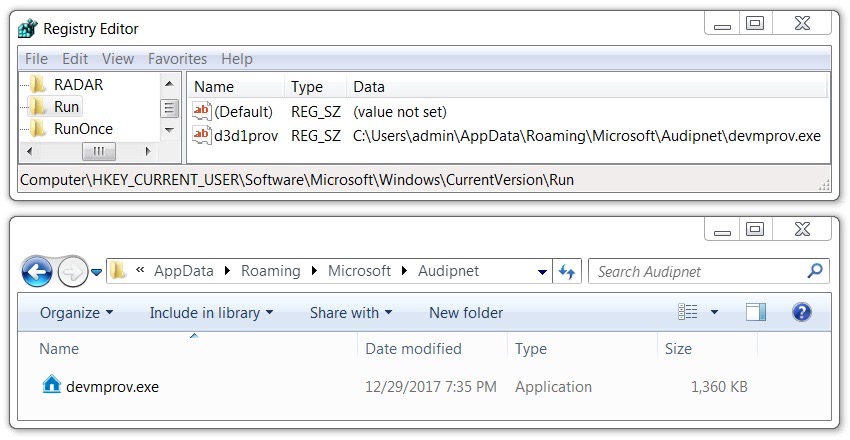Select the RunOnce key in the tree
This screenshot has height=440, width=850.
[83, 129]
